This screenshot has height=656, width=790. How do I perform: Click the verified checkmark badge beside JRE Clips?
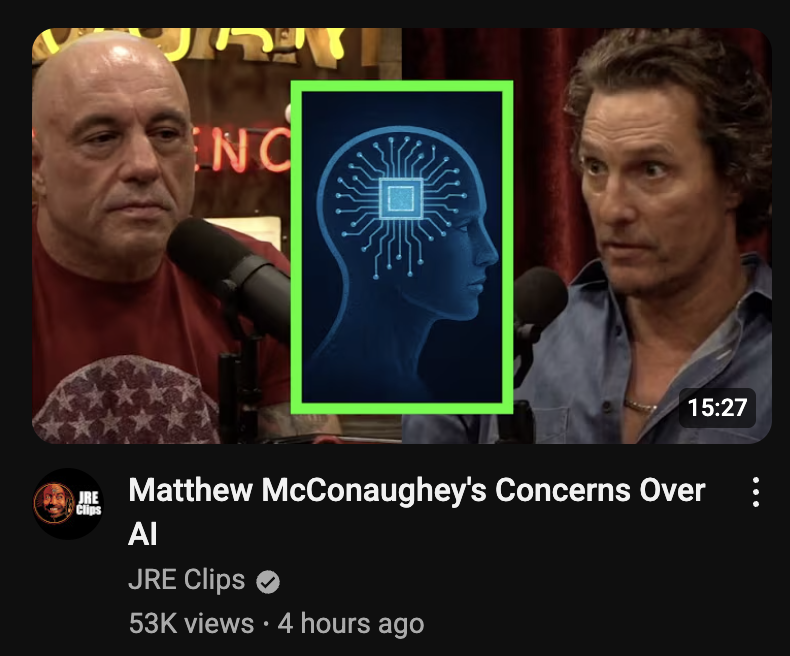268,582
